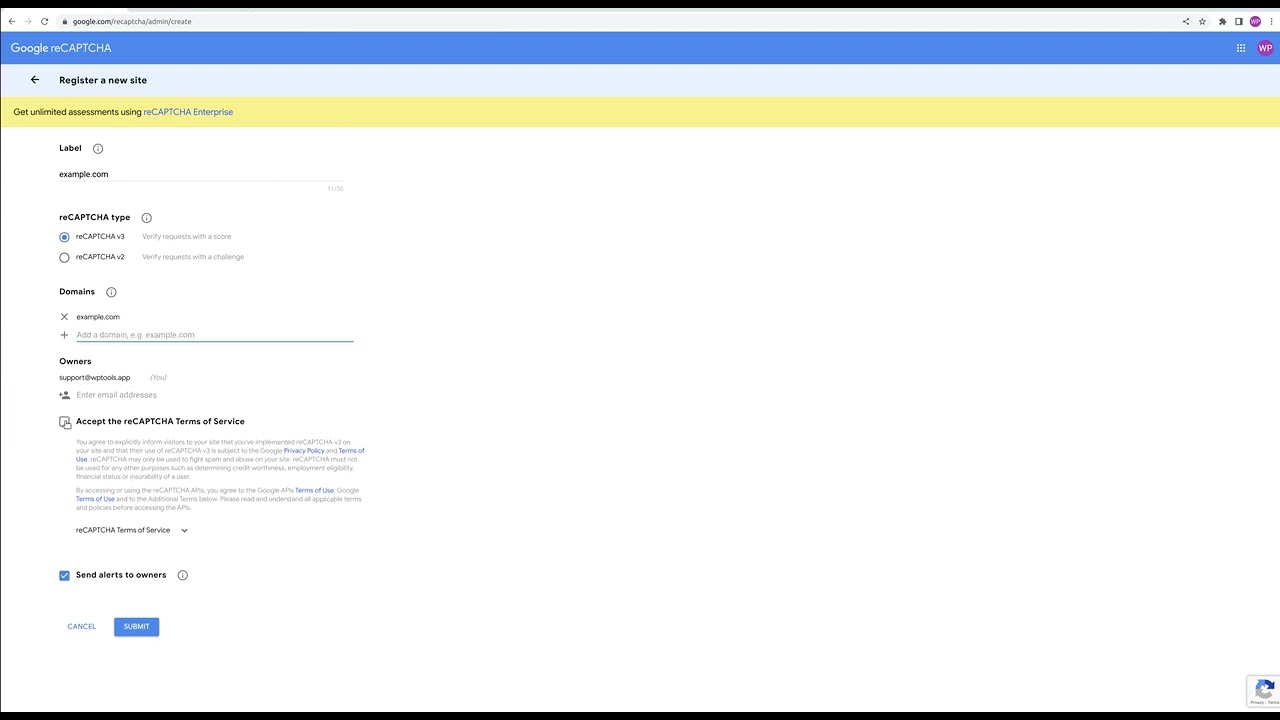This screenshot has height=720, width=1280.
Task: Open the Google account WP avatar
Action: tap(1265, 48)
